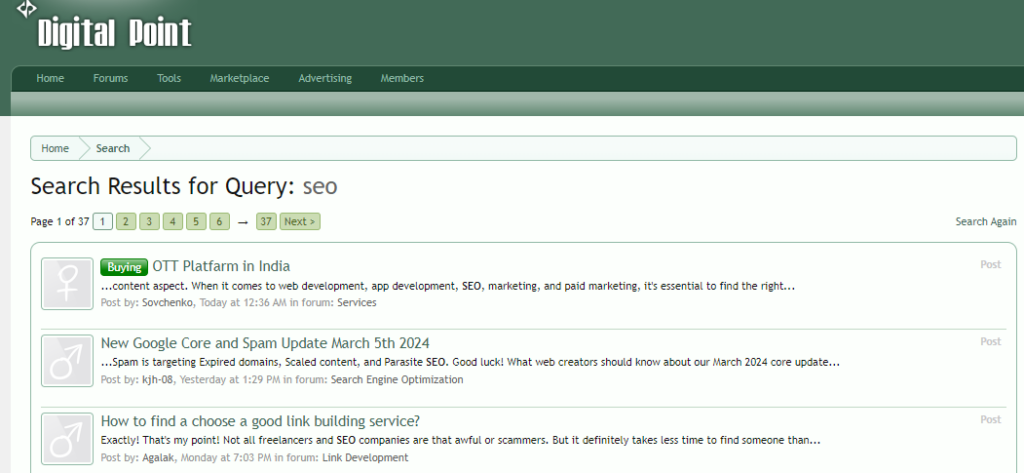1024x473 pixels.
Task: Open the Forums menu item
Action: tap(110, 78)
